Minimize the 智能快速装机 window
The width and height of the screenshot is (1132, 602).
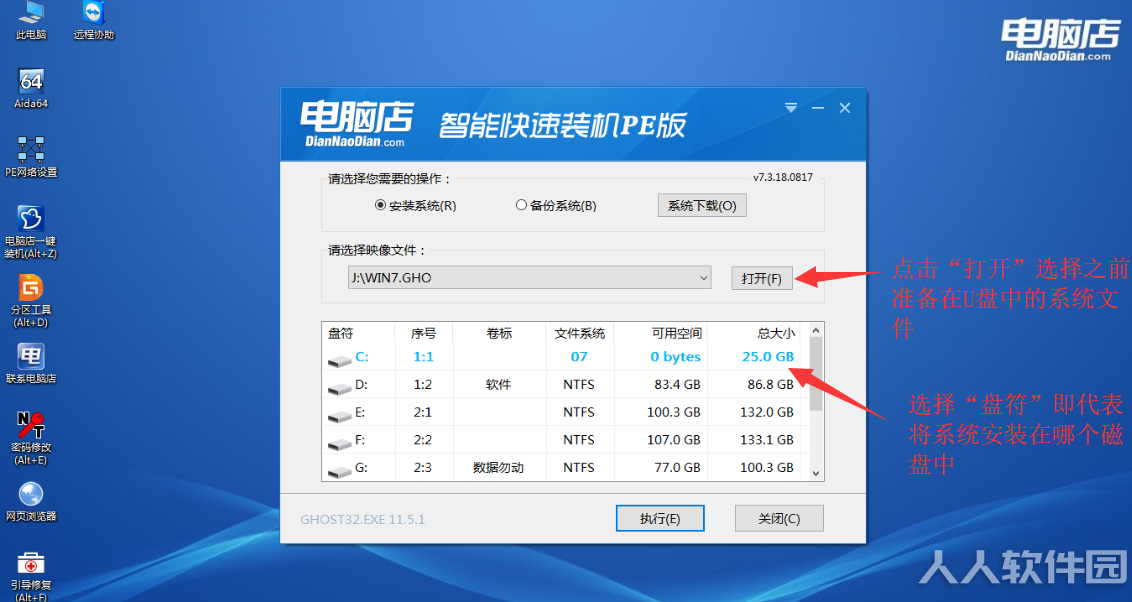pyautogui.click(x=818, y=108)
